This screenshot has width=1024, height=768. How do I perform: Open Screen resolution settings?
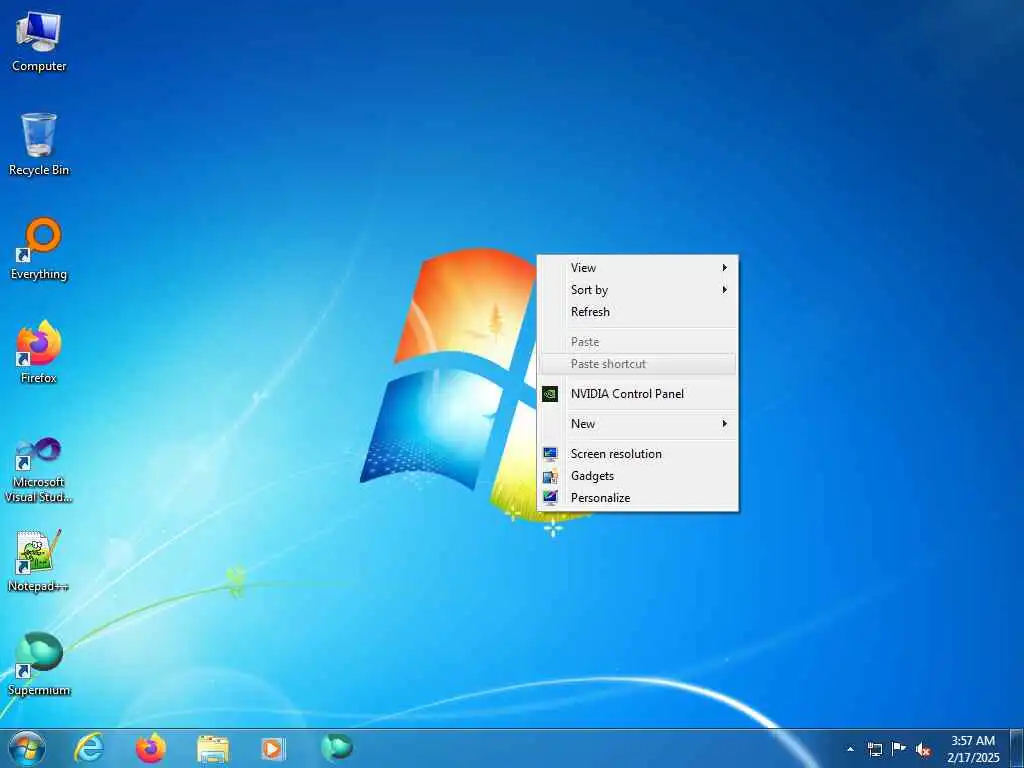[x=637, y=454]
